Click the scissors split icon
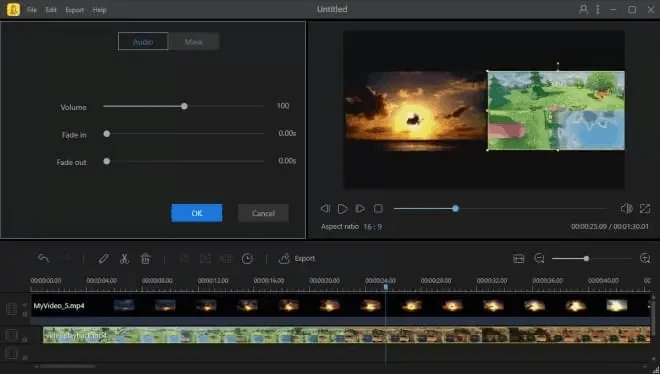The width and height of the screenshot is (660, 374). click(124, 258)
